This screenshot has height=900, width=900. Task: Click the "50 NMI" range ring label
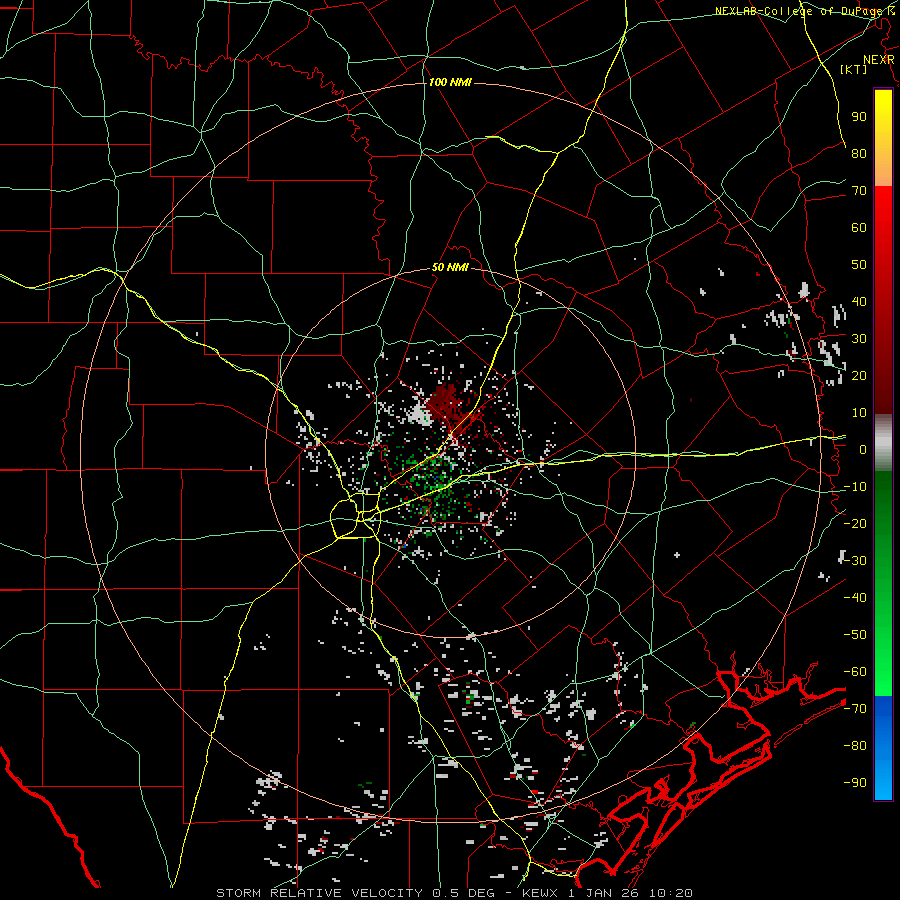pyautogui.click(x=451, y=267)
